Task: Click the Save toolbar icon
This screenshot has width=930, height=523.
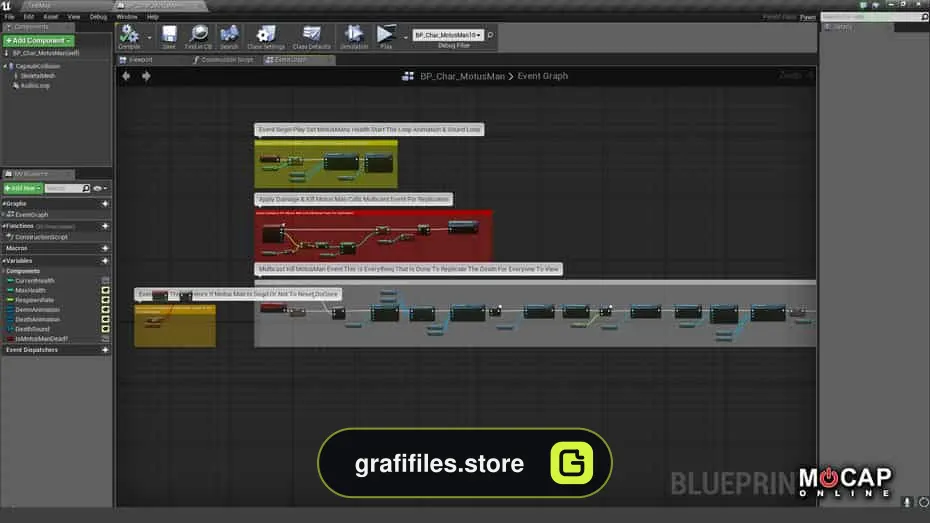Action: (169, 37)
